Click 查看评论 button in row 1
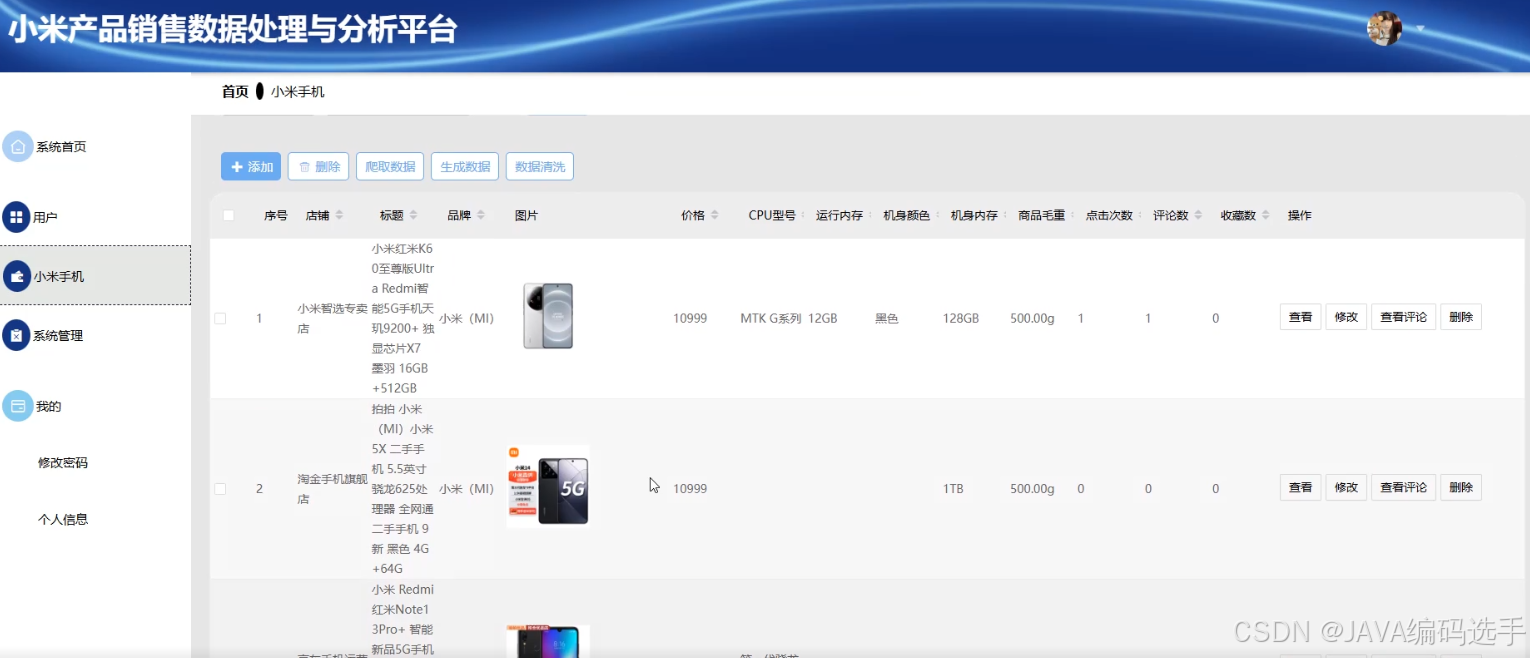This screenshot has width=1530, height=658. click(x=1403, y=317)
